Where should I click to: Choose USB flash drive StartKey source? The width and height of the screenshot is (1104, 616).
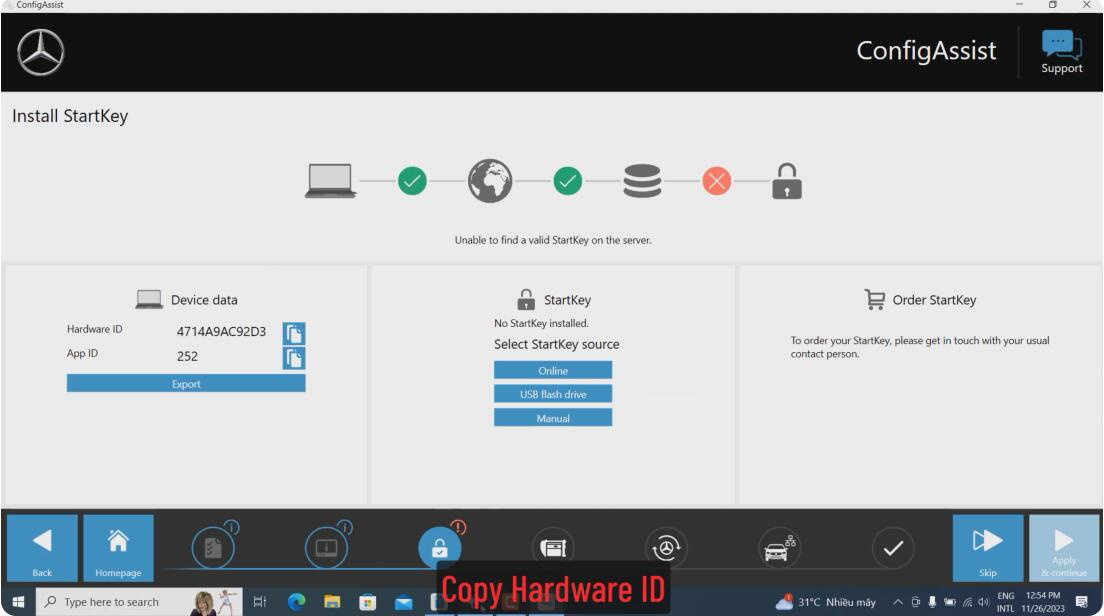[553, 394]
